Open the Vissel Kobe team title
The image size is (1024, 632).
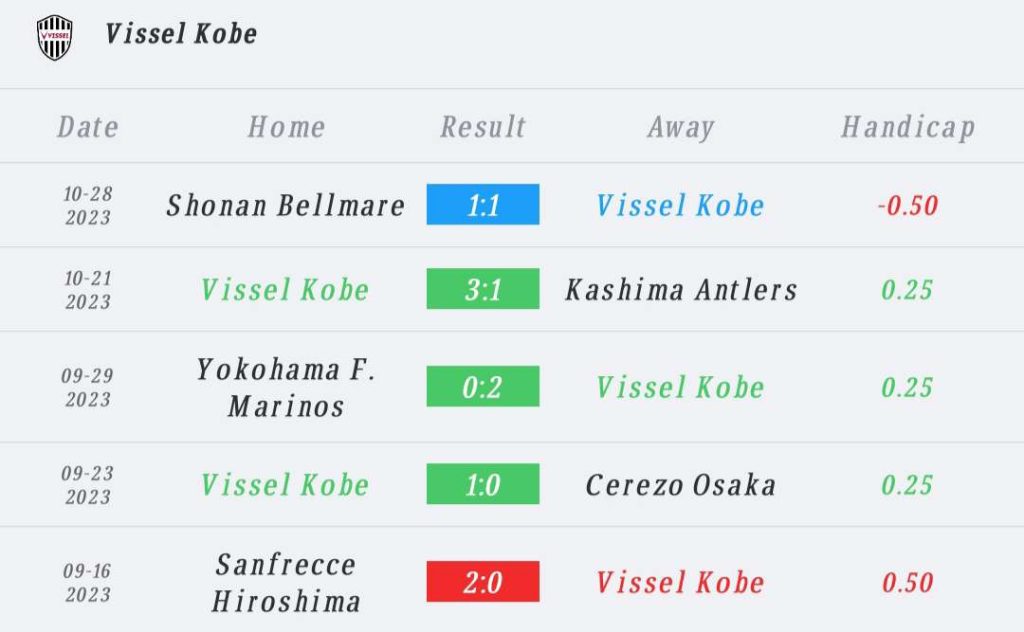[181, 34]
